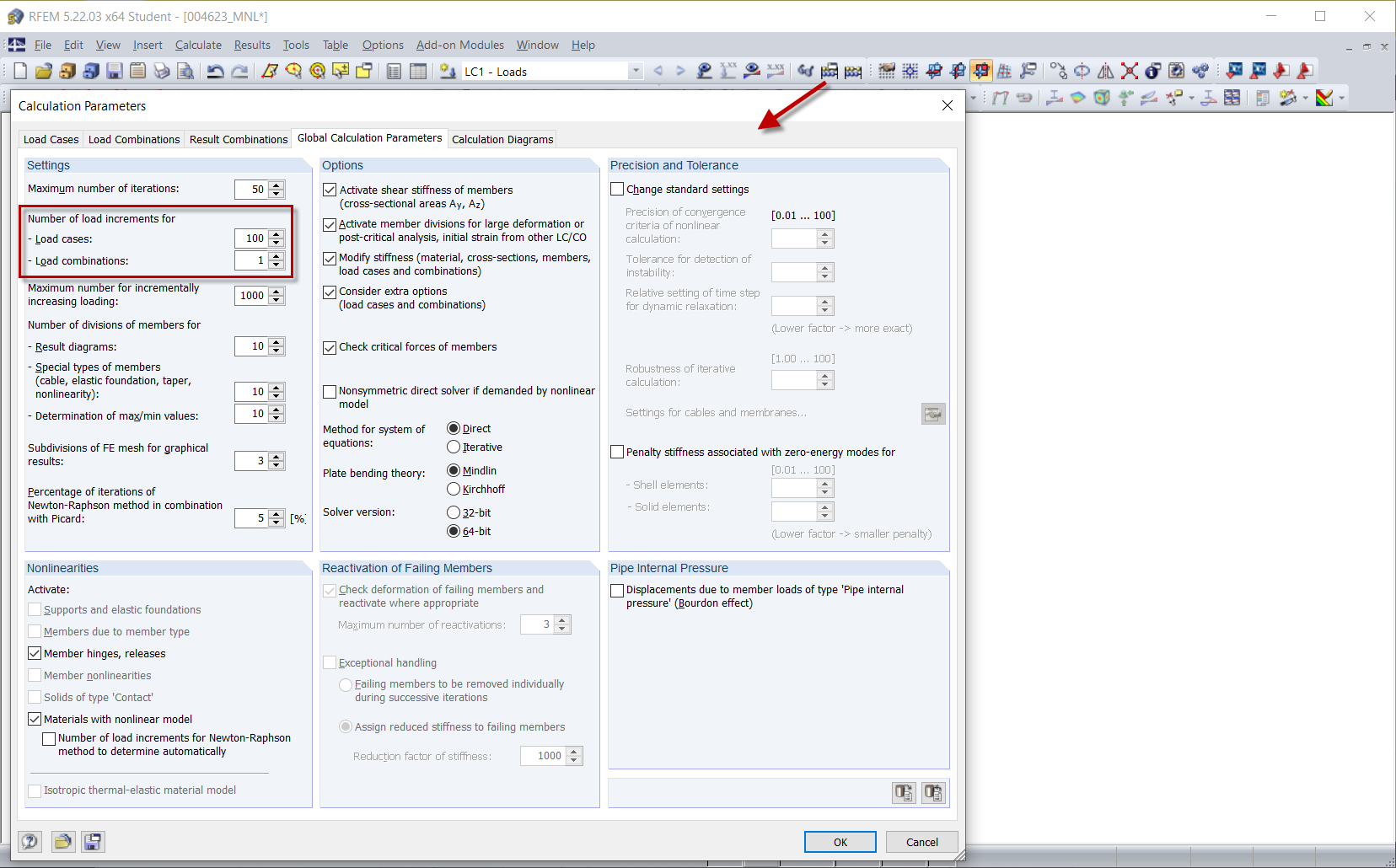Confirm settings with the OK button
1396x868 pixels.
[x=840, y=841]
